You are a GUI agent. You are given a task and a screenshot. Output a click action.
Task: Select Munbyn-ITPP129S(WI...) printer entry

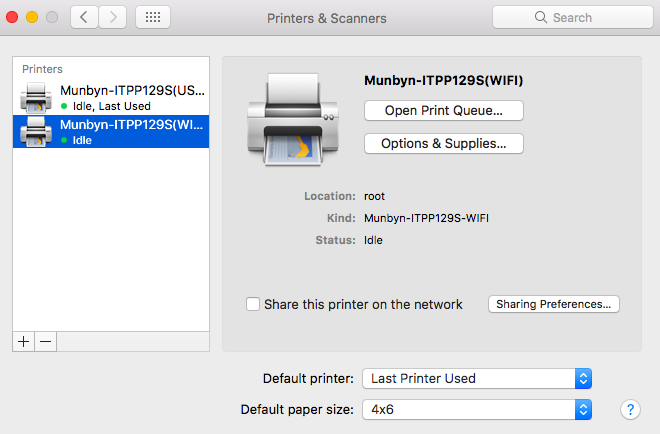click(x=111, y=131)
